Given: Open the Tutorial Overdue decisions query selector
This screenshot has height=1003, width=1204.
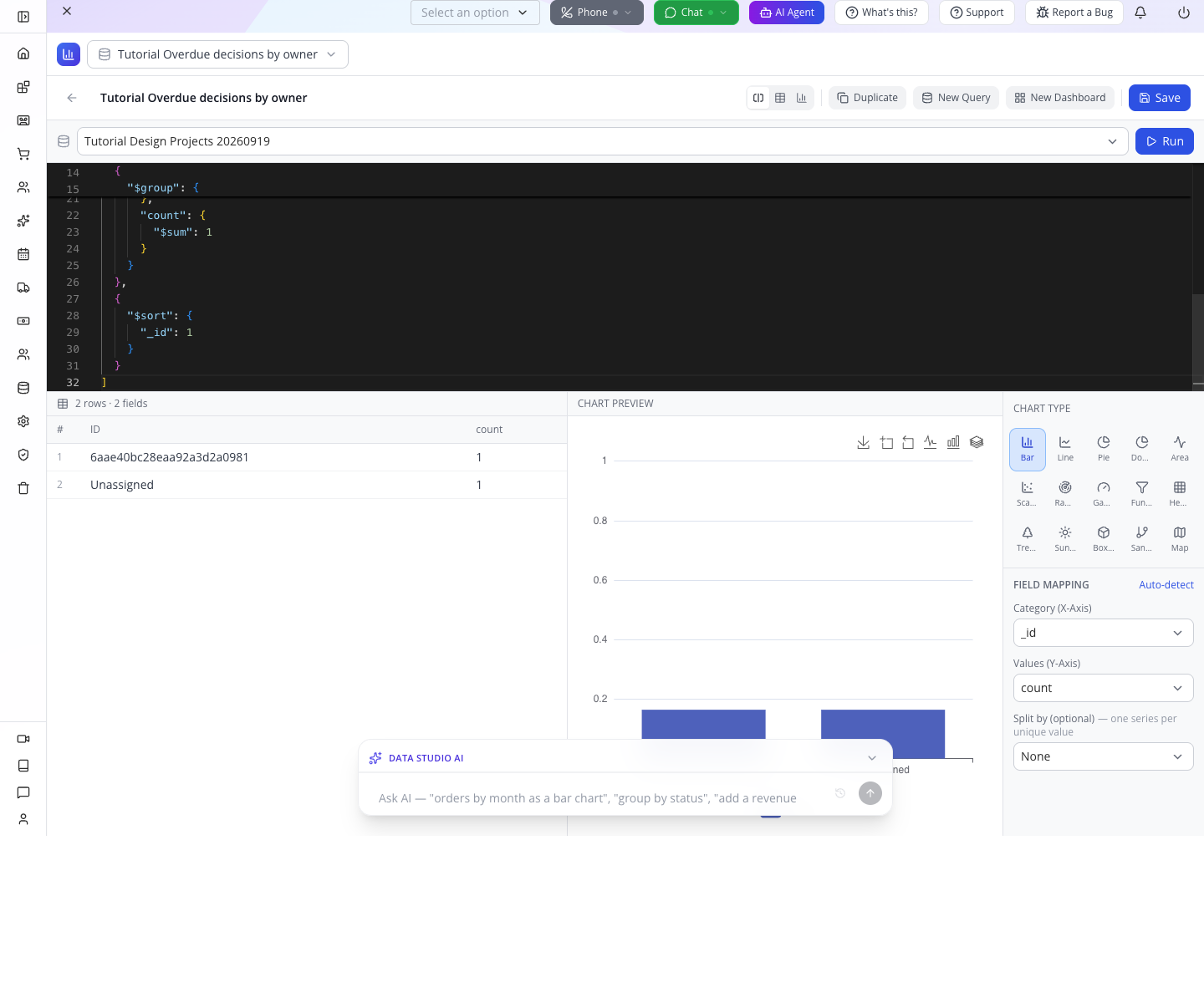Looking at the screenshot, I should tap(217, 54).
